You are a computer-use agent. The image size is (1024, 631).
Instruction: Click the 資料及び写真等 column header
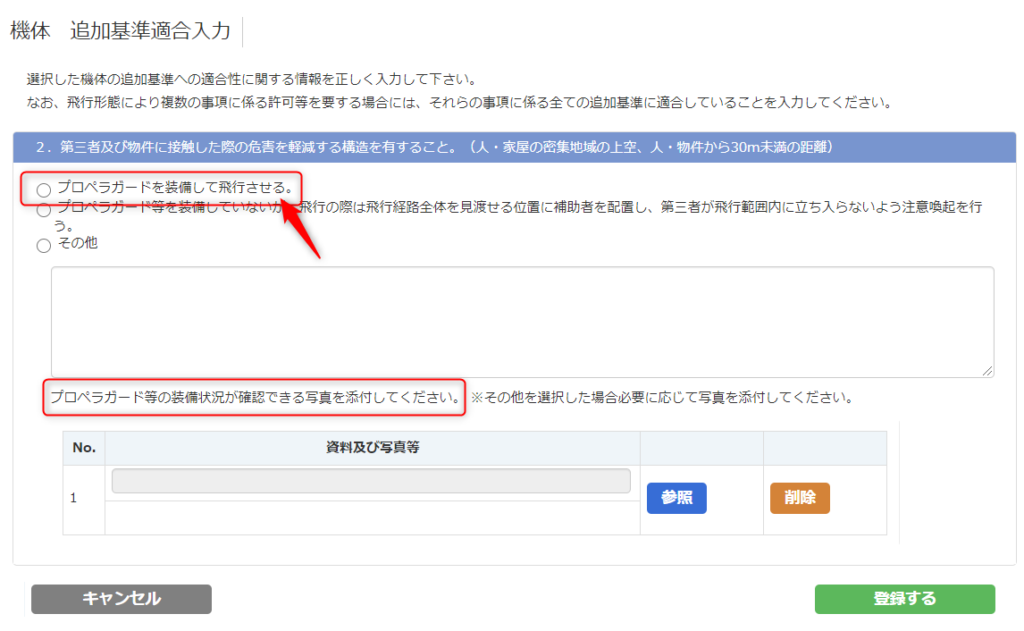click(372, 448)
